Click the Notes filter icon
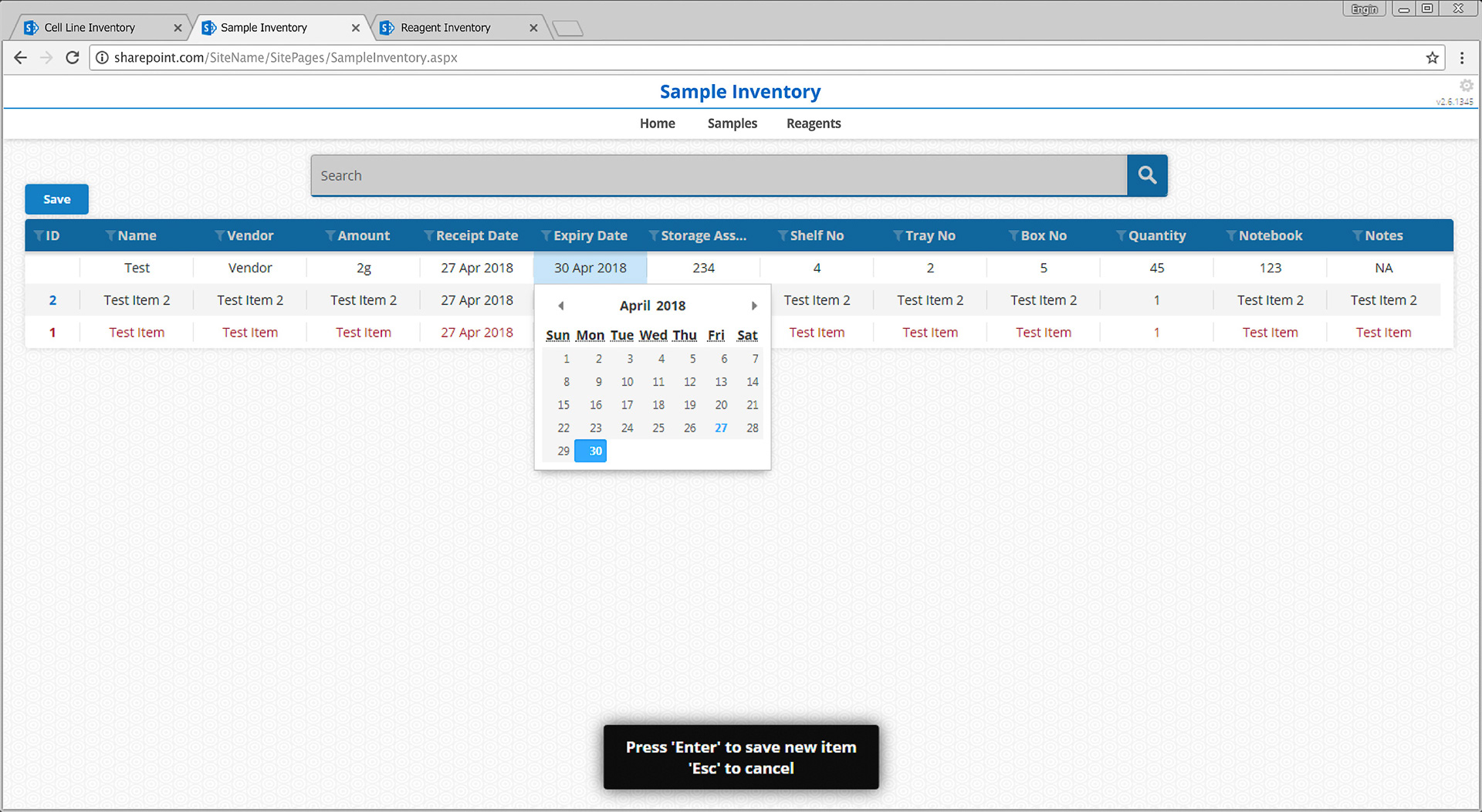 (1358, 235)
